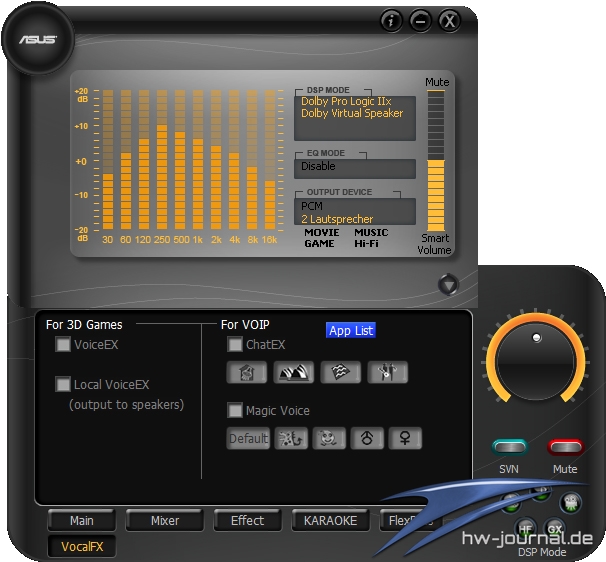Viewport: 606px width, 562px height.
Task: Click 'PCM' in Output Device
Action: click(312, 206)
